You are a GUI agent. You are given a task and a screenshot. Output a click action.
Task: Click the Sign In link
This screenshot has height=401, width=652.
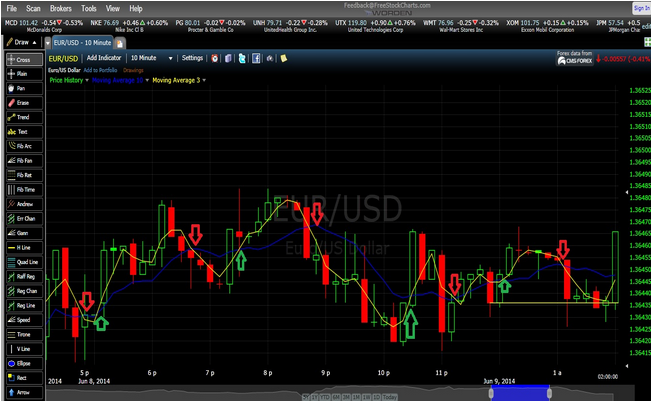point(641,8)
